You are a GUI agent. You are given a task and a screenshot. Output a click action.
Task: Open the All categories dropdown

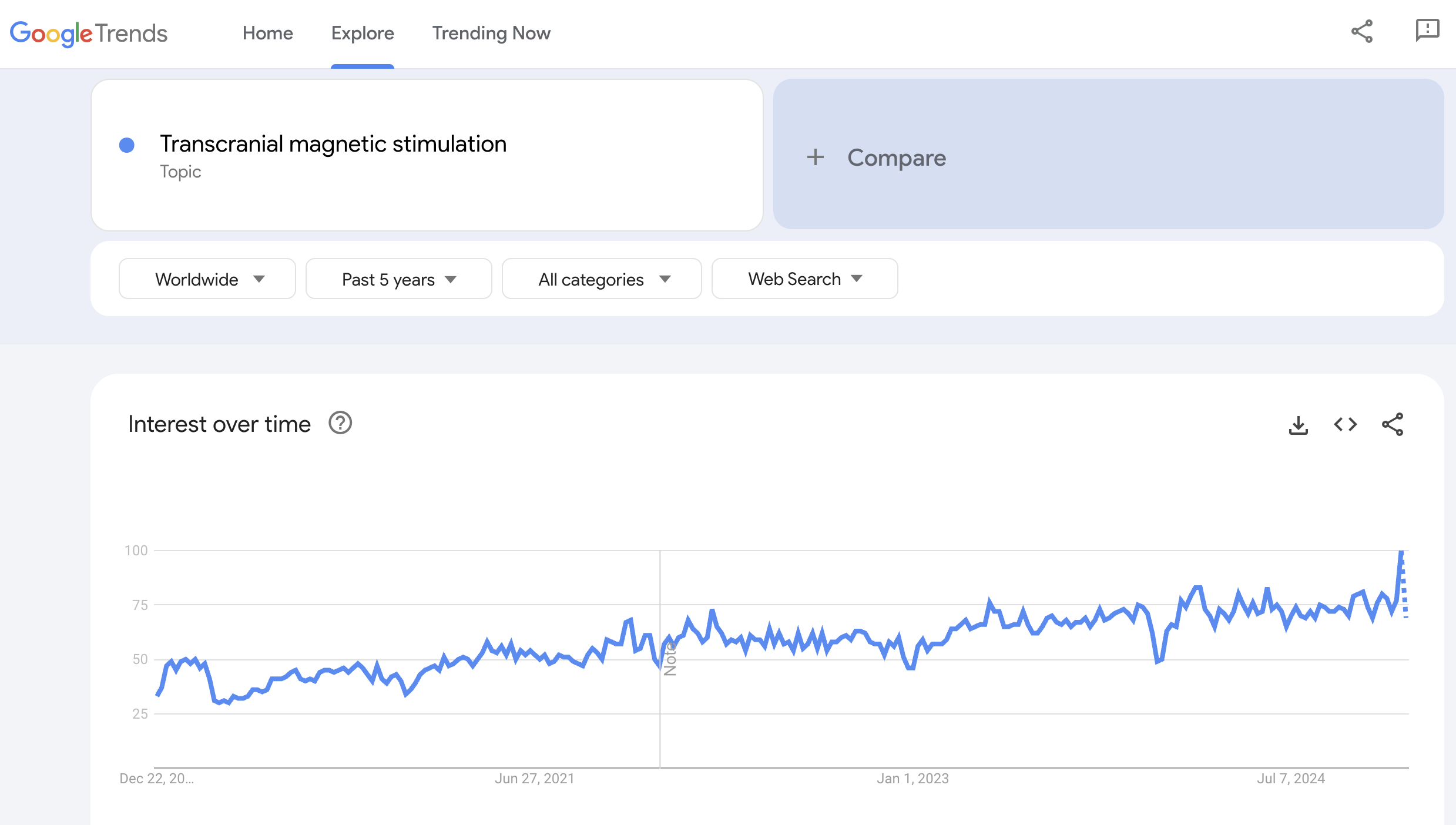coord(602,279)
